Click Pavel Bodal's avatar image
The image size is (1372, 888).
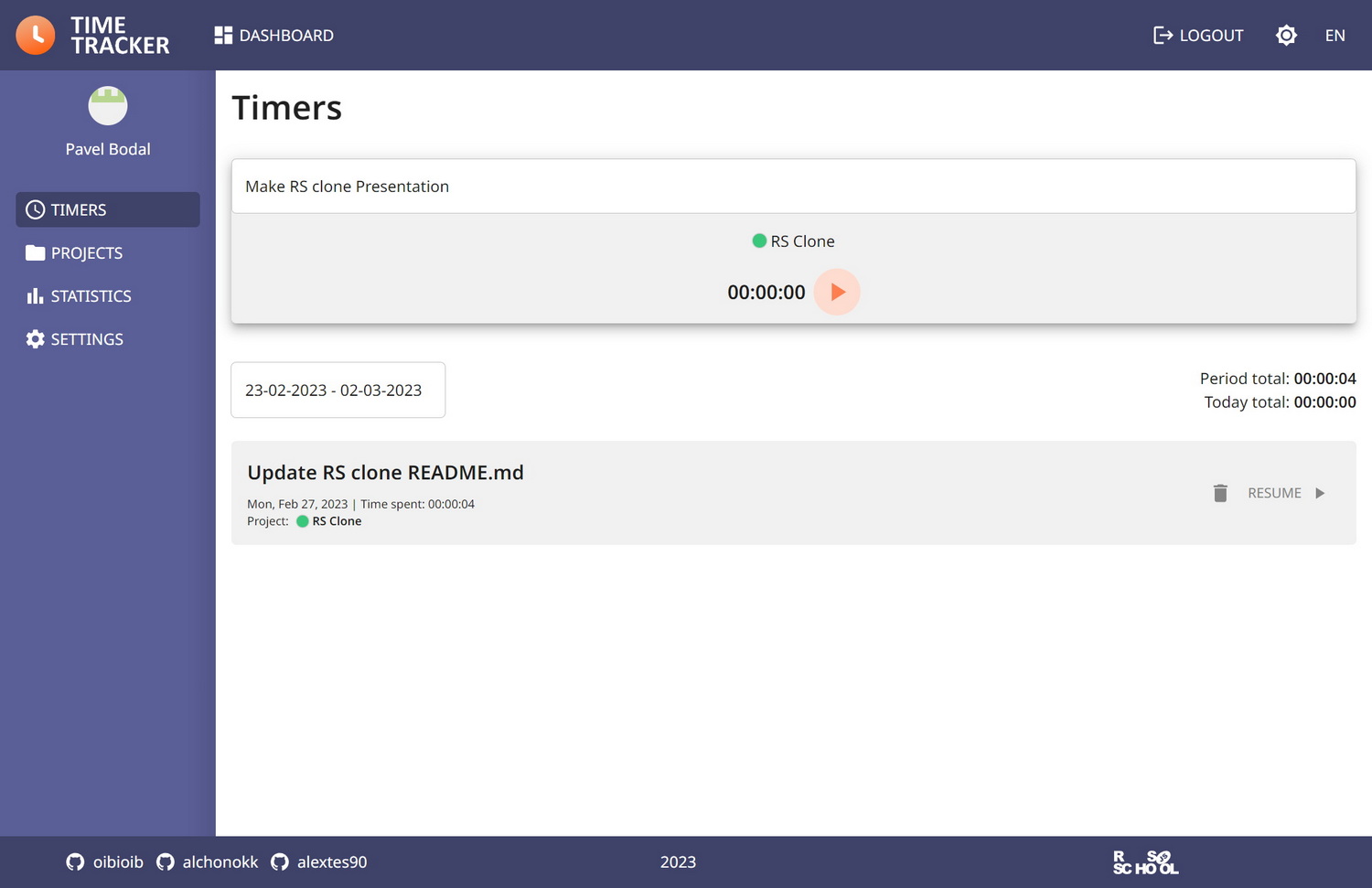tap(108, 106)
